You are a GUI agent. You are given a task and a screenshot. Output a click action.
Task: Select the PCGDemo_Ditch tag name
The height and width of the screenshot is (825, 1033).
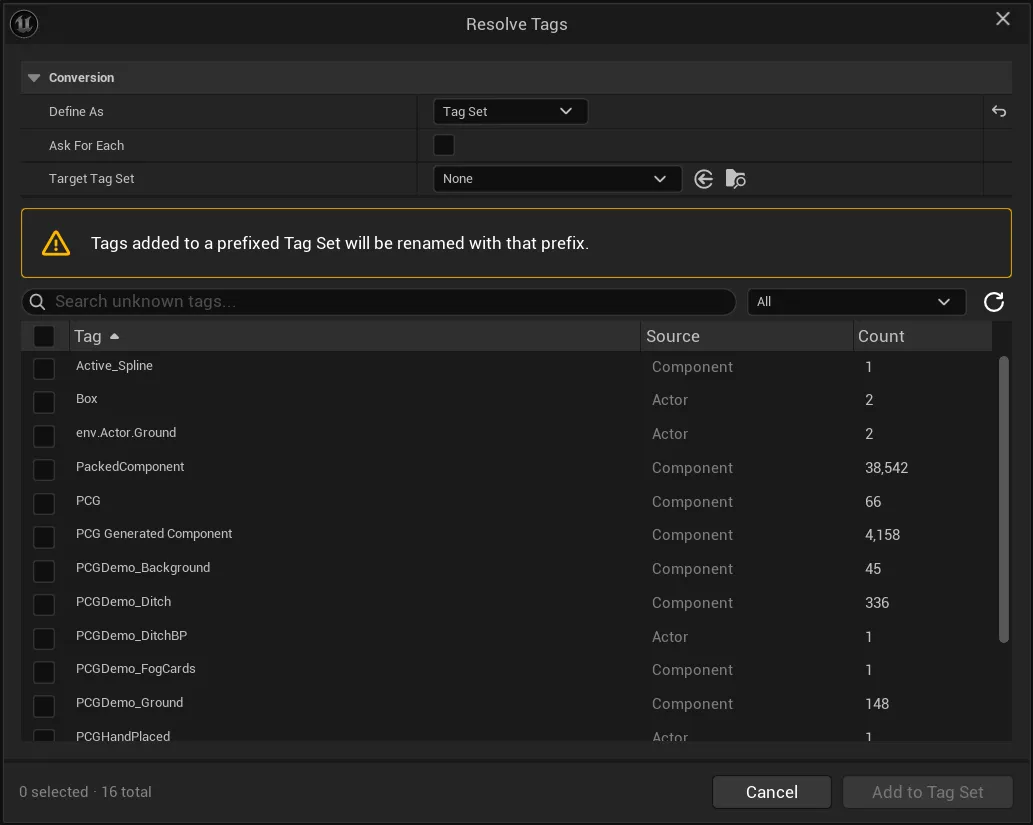pos(123,602)
